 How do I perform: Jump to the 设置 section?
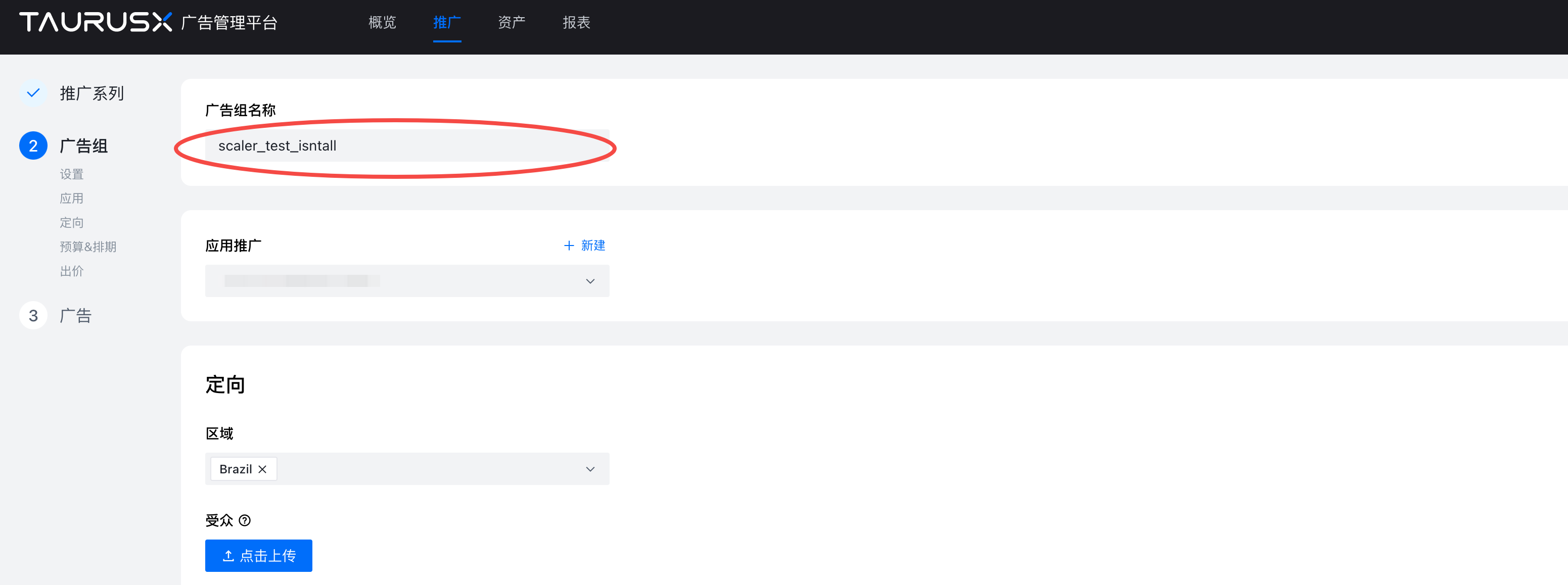[72, 174]
